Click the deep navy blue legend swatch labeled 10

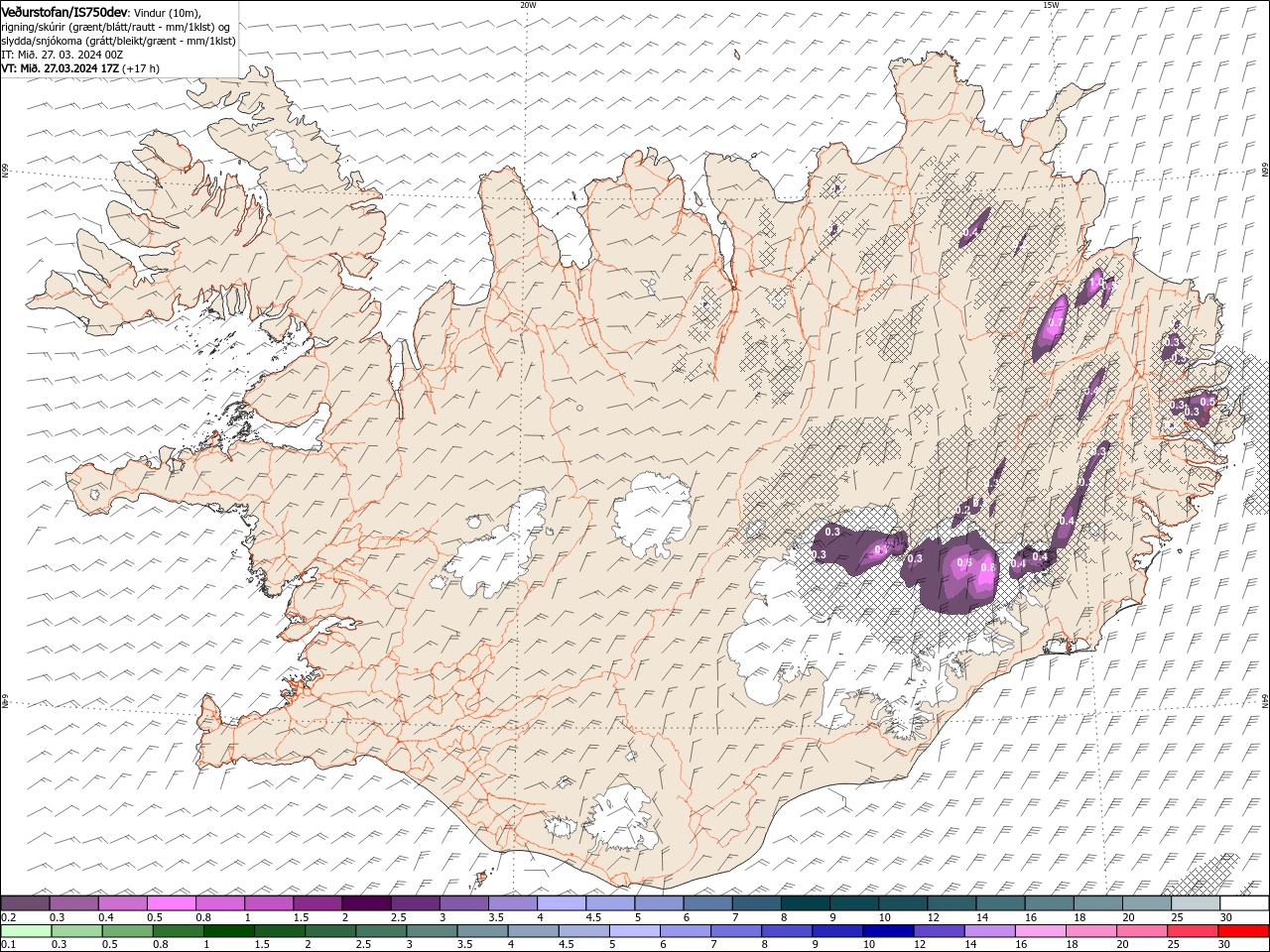point(889,931)
